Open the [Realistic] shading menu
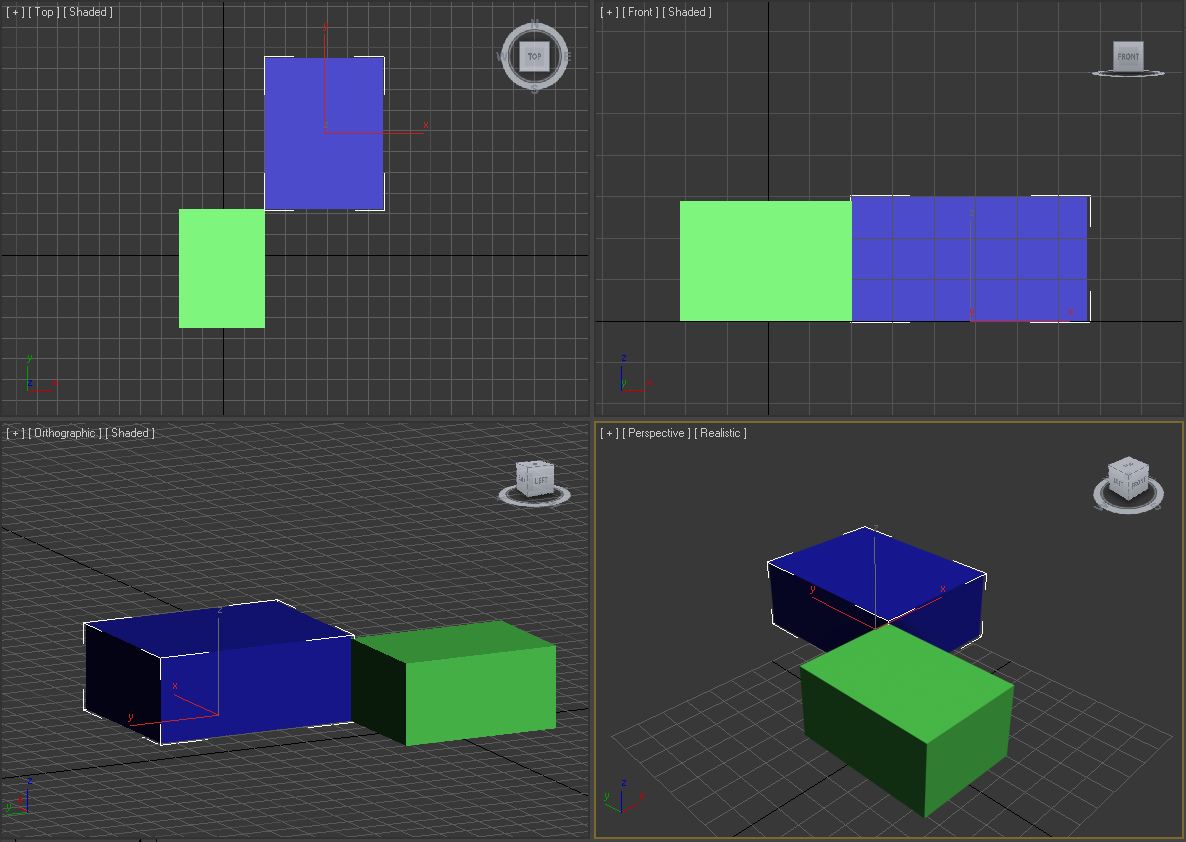Screen dimensions: 1186x842 720,433
